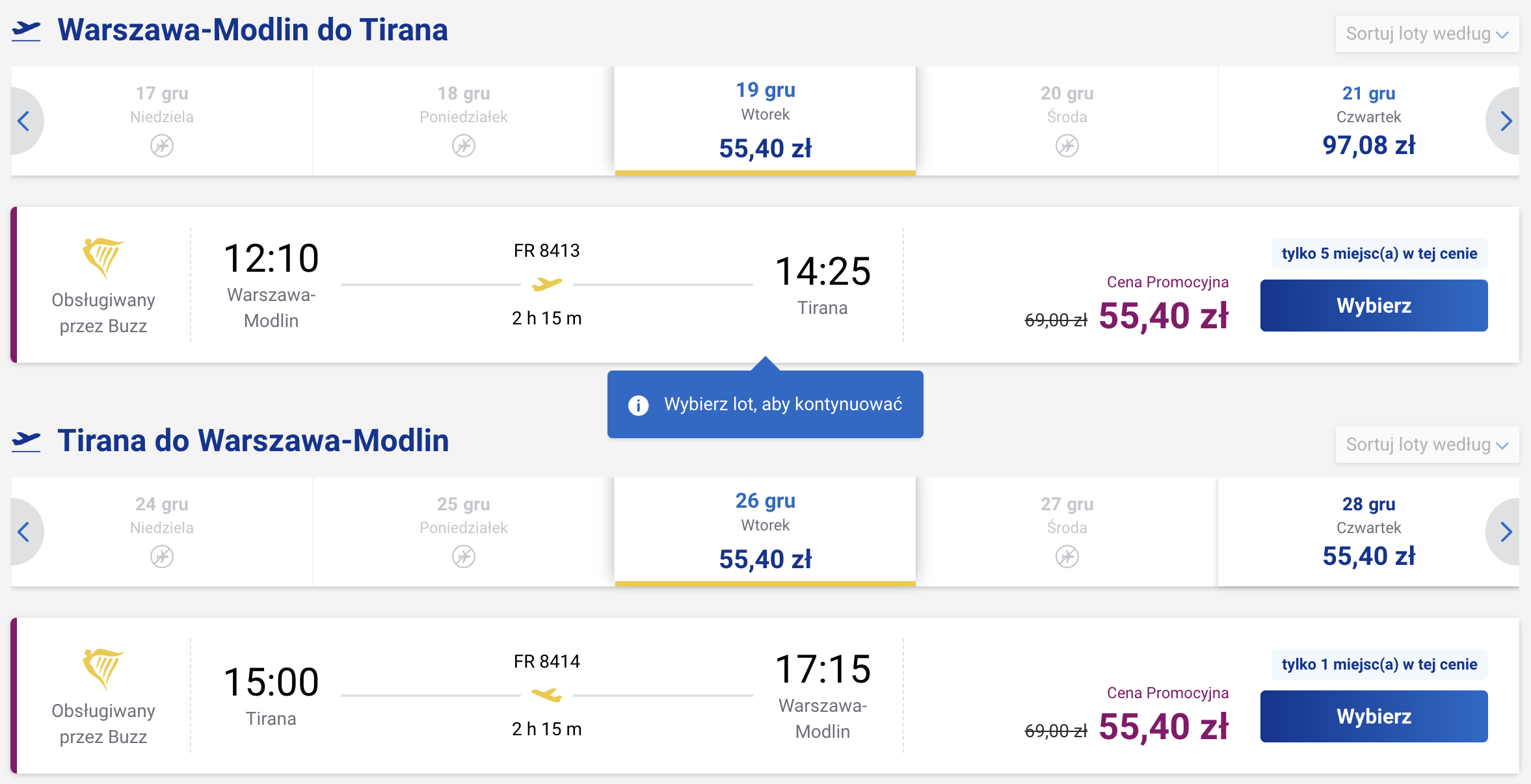Click no-flight icon under 17 gru
The height and width of the screenshot is (784, 1531).
pos(162,146)
